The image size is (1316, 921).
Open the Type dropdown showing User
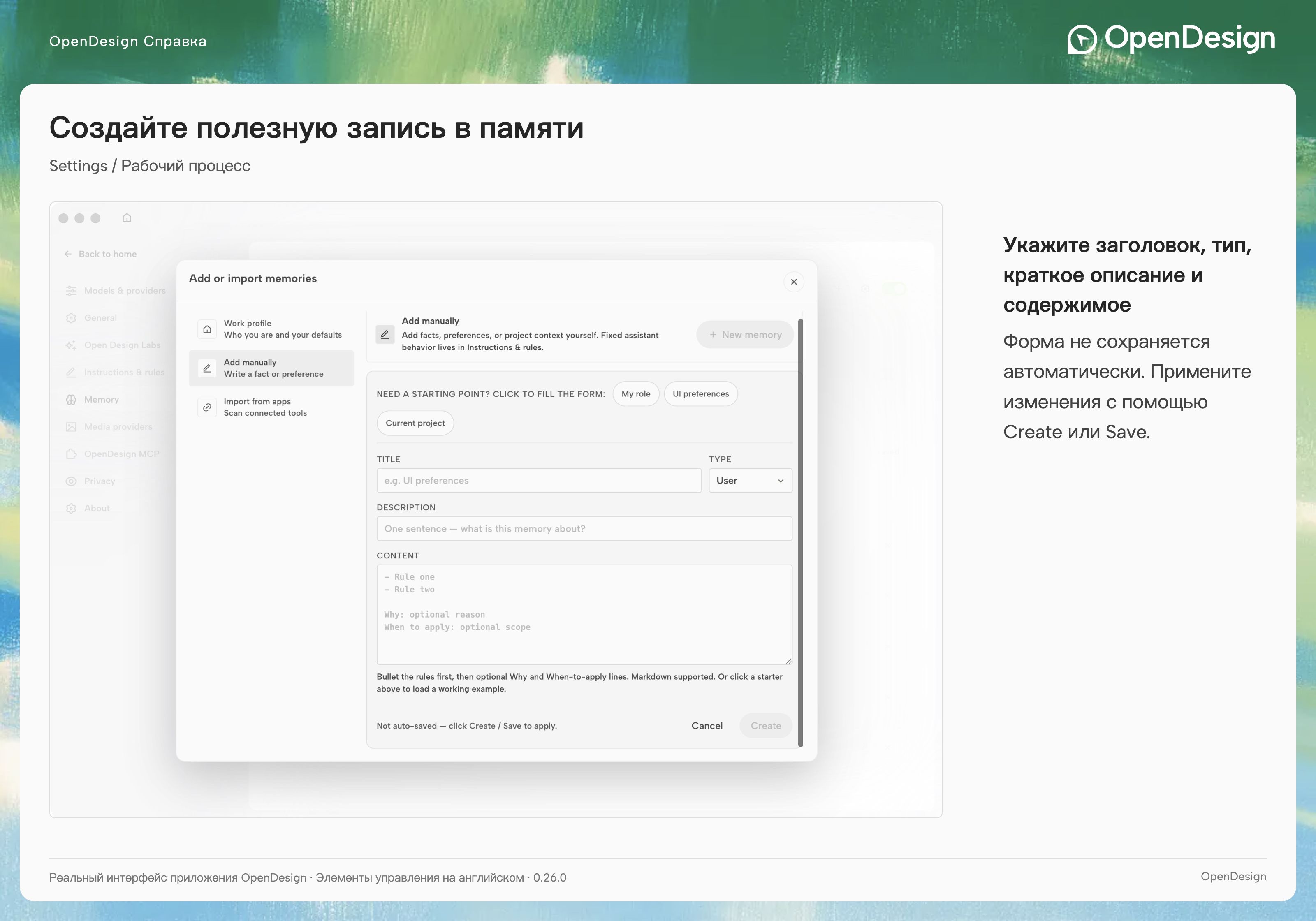coord(750,480)
